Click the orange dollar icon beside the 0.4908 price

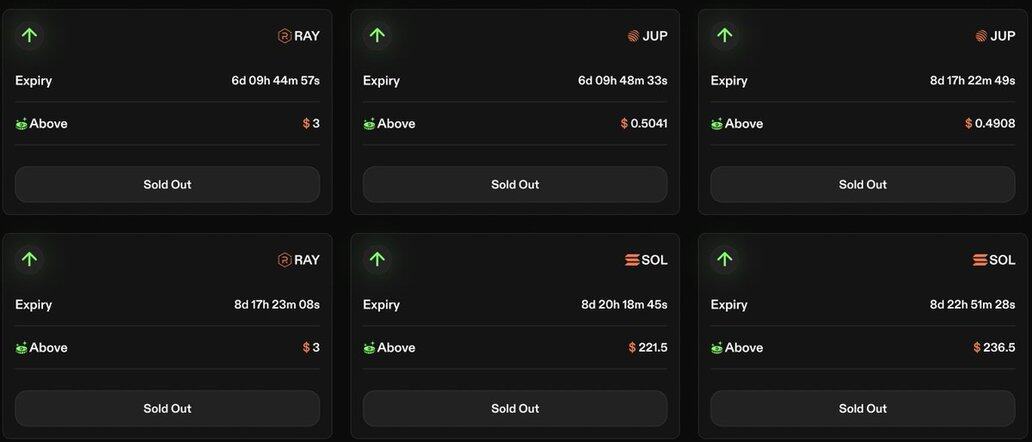pyautogui.click(x=969, y=124)
